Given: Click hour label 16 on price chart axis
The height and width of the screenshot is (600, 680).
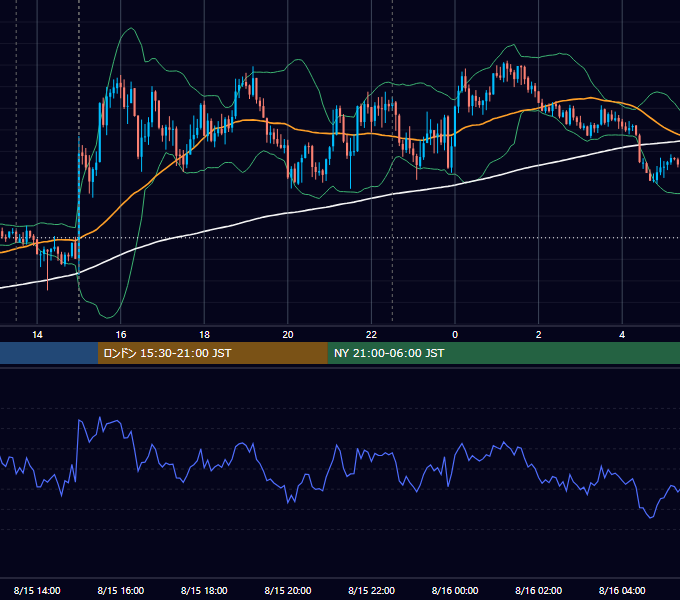Looking at the screenshot, I should 121,334.
